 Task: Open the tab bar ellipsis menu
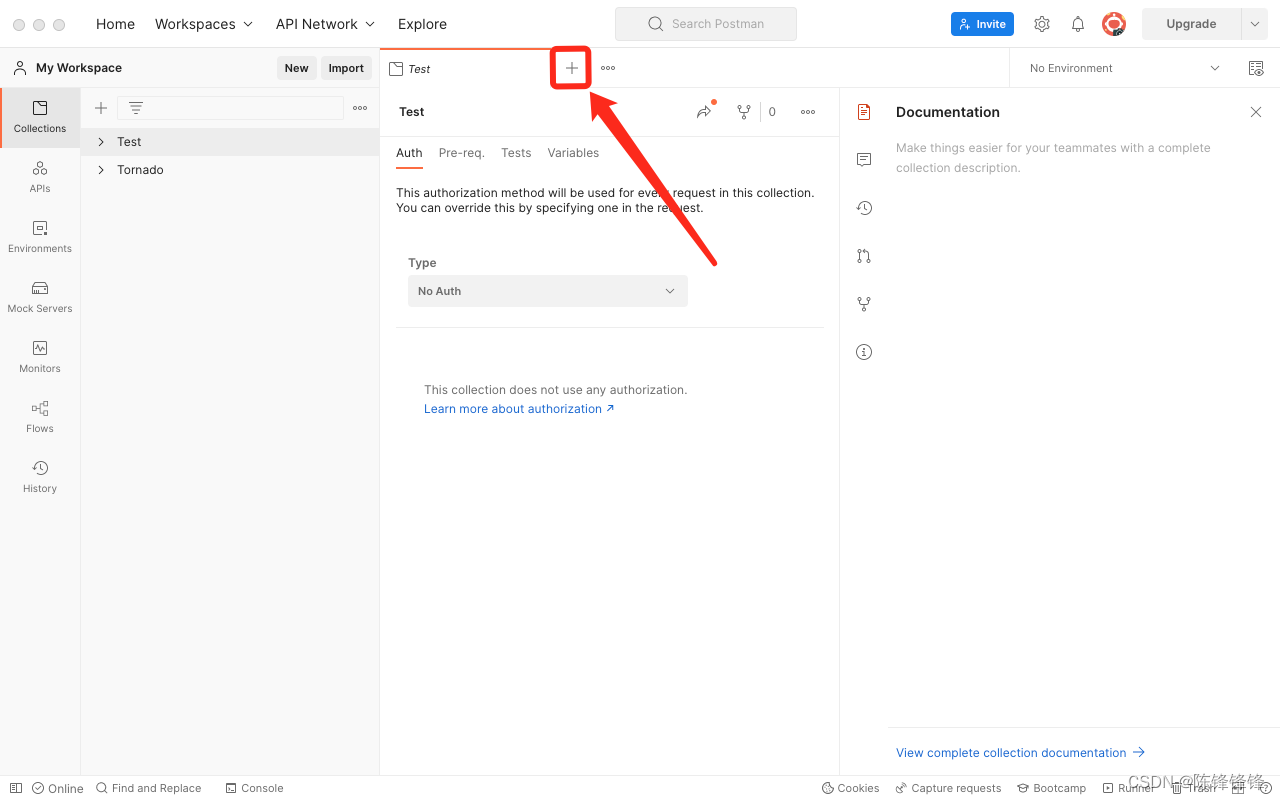point(608,68)
